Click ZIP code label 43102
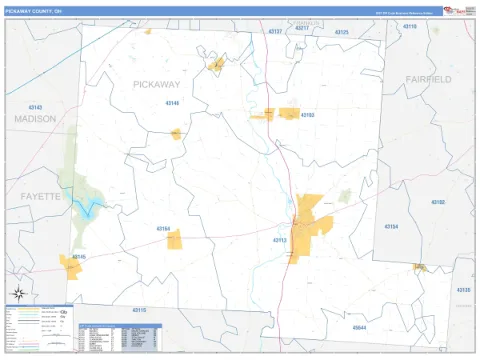This screenshot has width=480, height=360. [438, 202]
